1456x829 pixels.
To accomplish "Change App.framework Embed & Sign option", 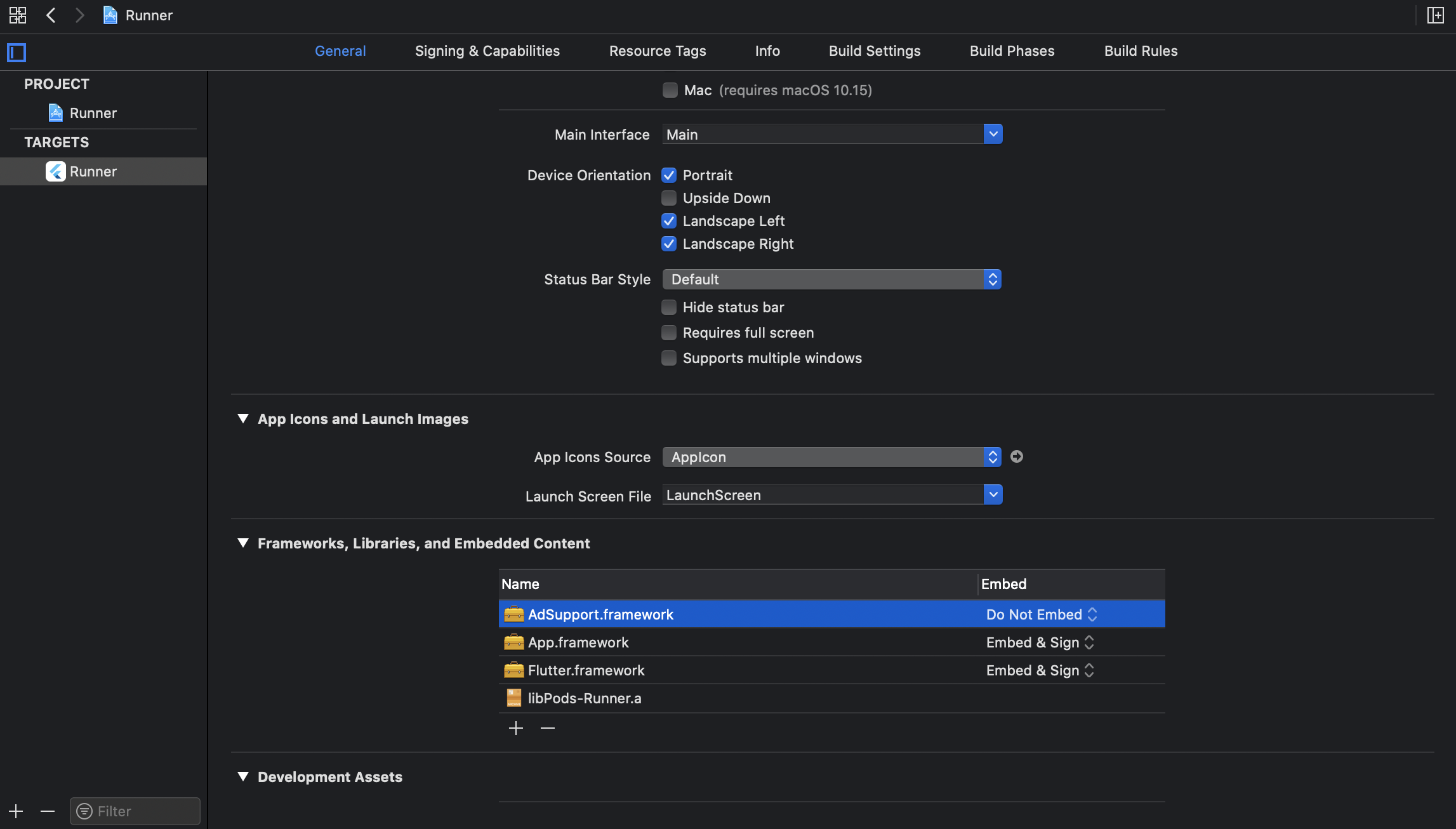I will (1040, 642).
